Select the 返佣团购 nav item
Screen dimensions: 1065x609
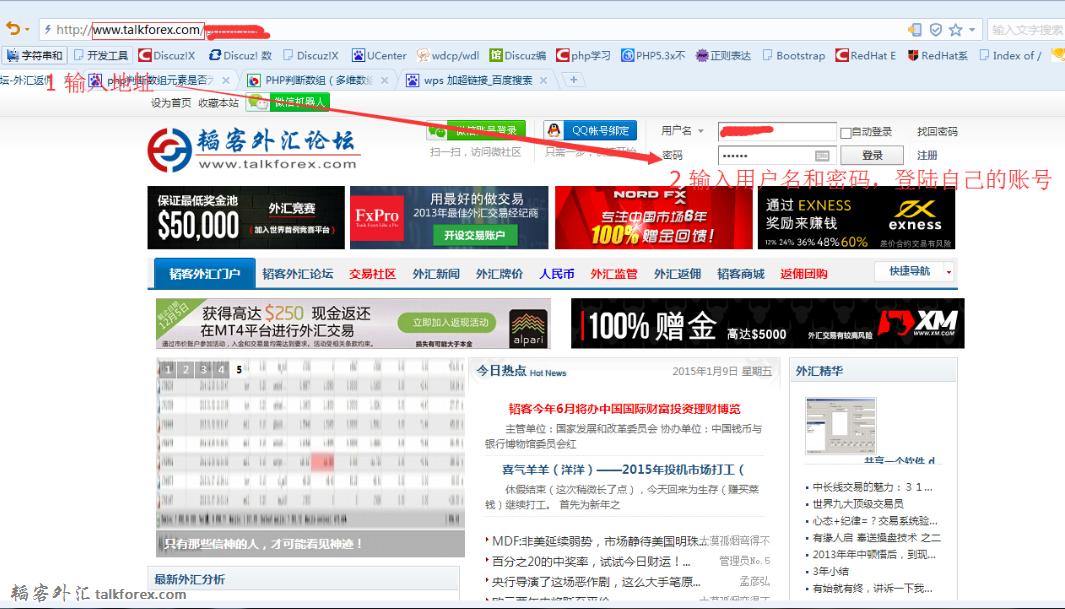[x=804, y=274]
